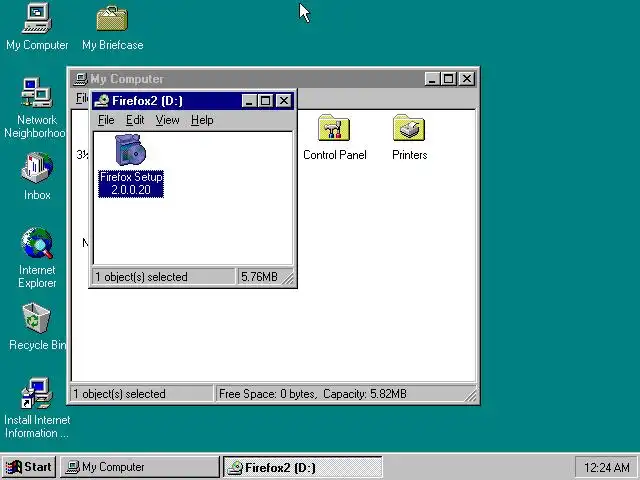
Task: Click the Printers label text
Action: click(409, 155)
